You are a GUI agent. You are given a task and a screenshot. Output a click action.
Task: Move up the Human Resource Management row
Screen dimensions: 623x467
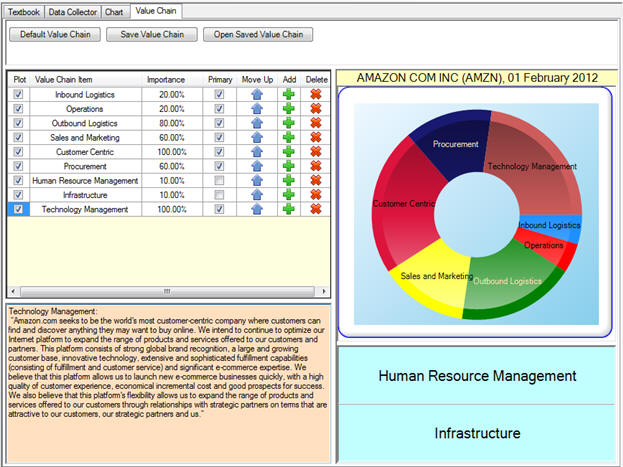[257, 180]
